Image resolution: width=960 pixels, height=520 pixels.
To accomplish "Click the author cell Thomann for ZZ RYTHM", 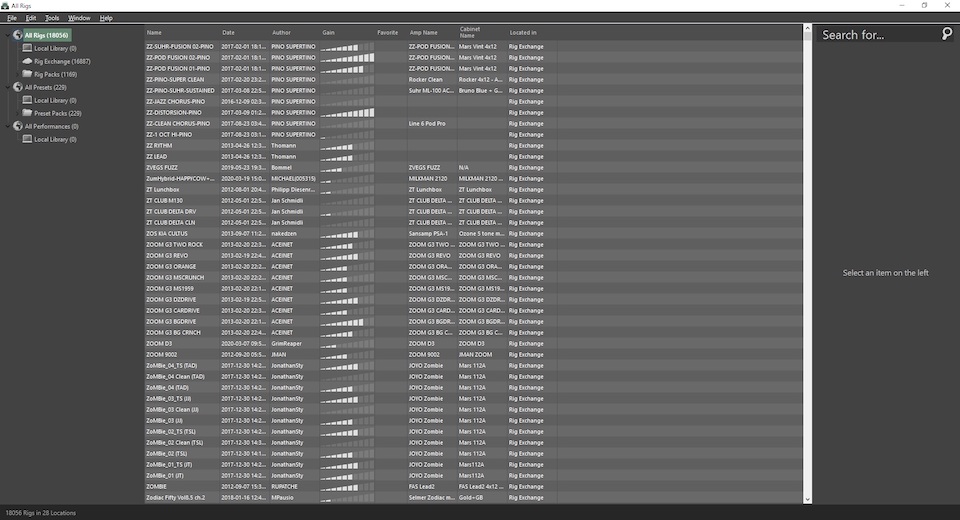I will click(283, 146).
